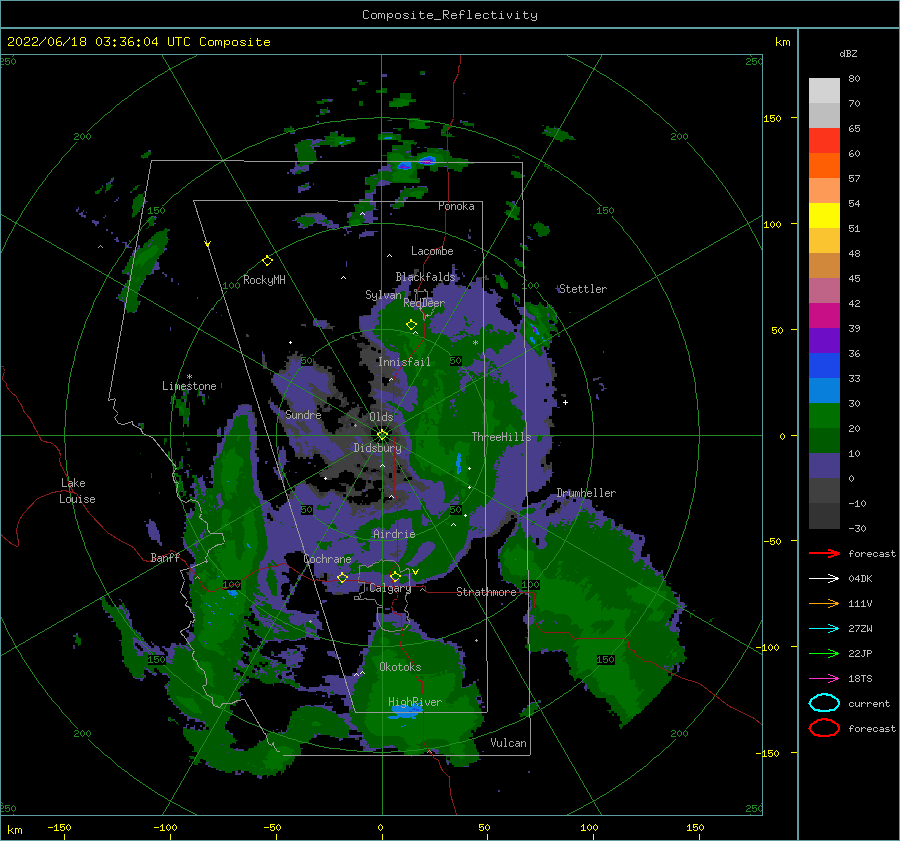
Task: Click the Ponoka city label
Action: (x=456, y=206)
